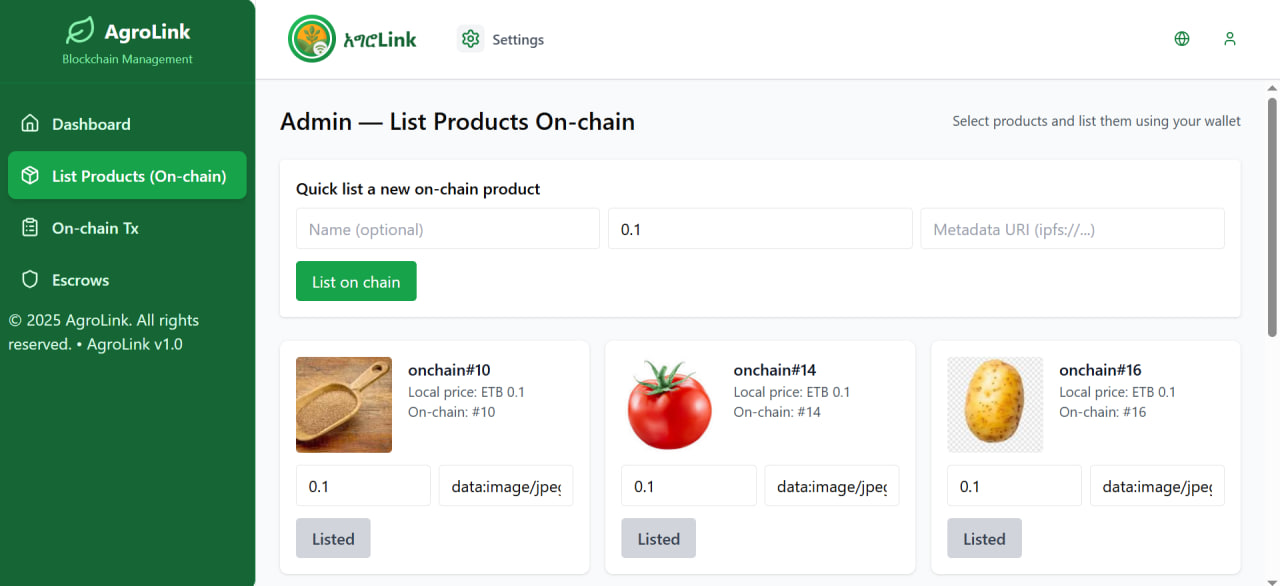Viewport: 1280px width, 586px height.
Task: Click the Dashboard home icon
Action: (x=30, y=124)
